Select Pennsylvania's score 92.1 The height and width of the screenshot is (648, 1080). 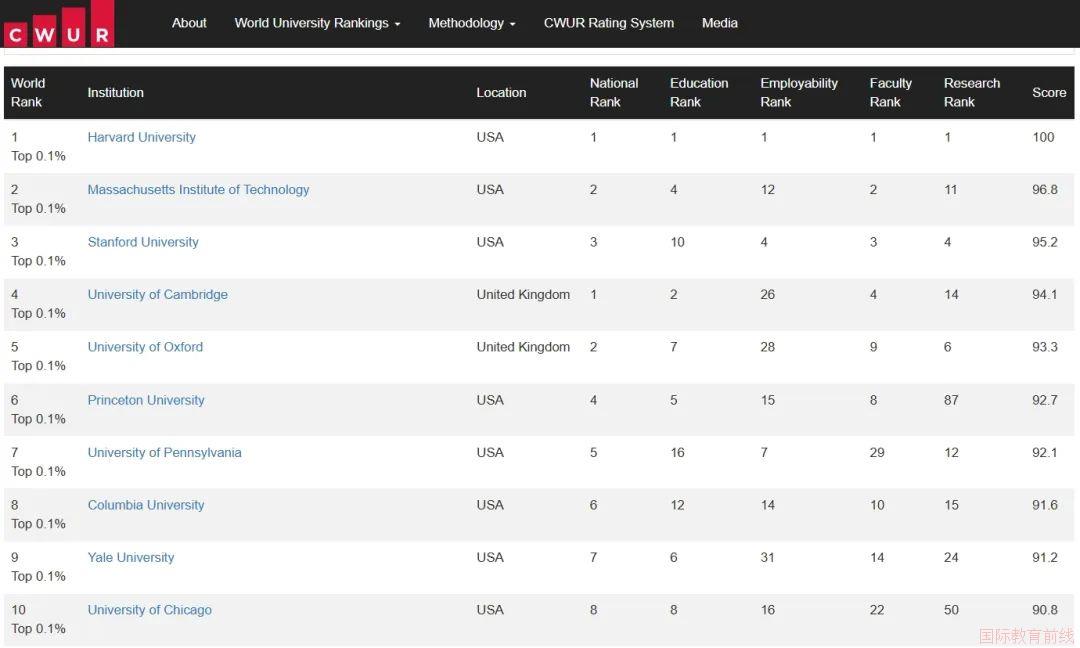[1044, 452]
